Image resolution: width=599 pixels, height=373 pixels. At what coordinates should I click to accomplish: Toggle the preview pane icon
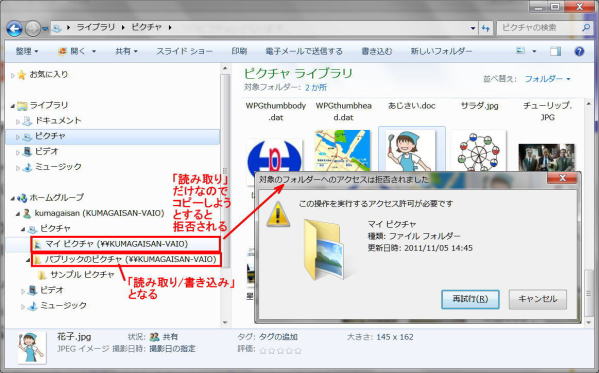(x=555, y=51)
